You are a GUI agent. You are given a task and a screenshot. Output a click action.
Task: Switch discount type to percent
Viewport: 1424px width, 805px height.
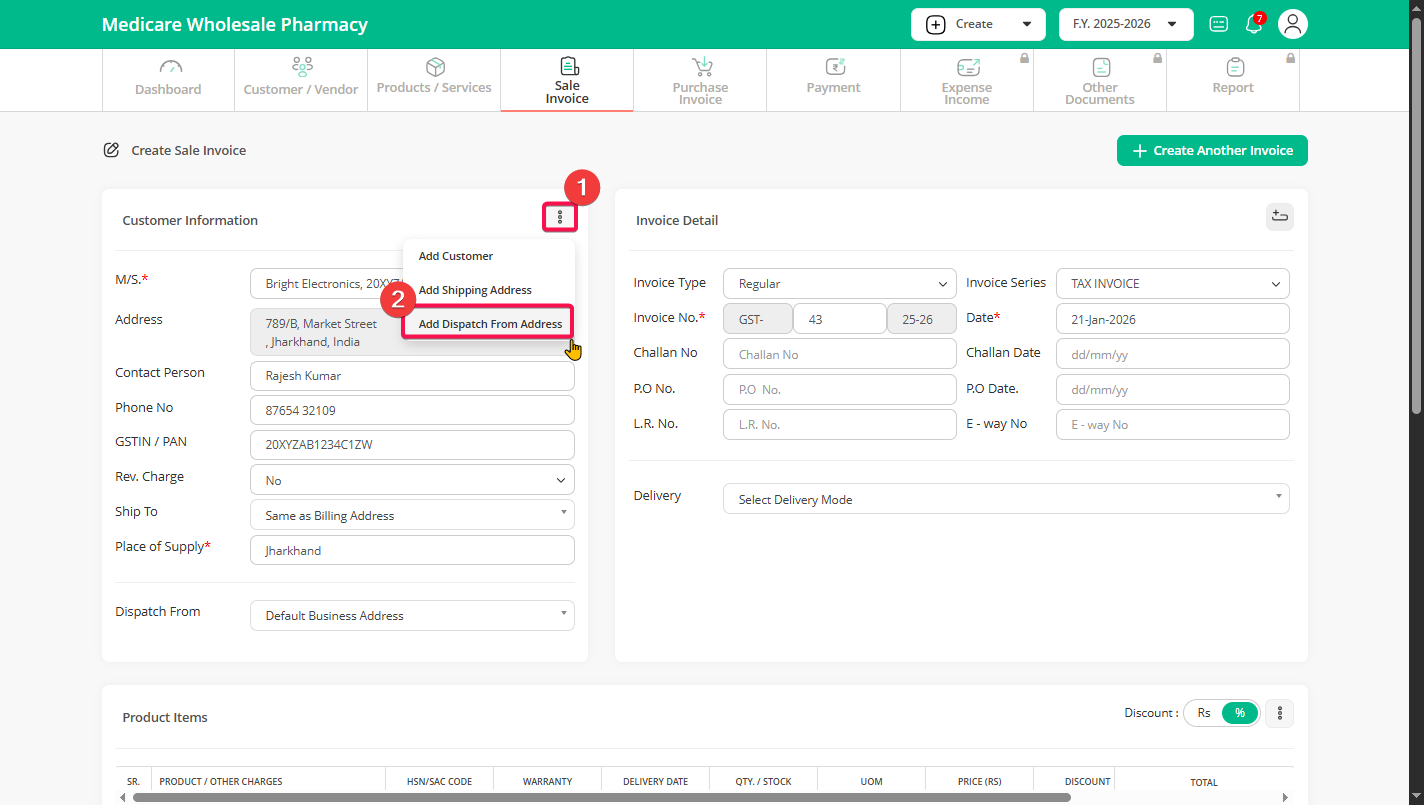pos(1240,713)
